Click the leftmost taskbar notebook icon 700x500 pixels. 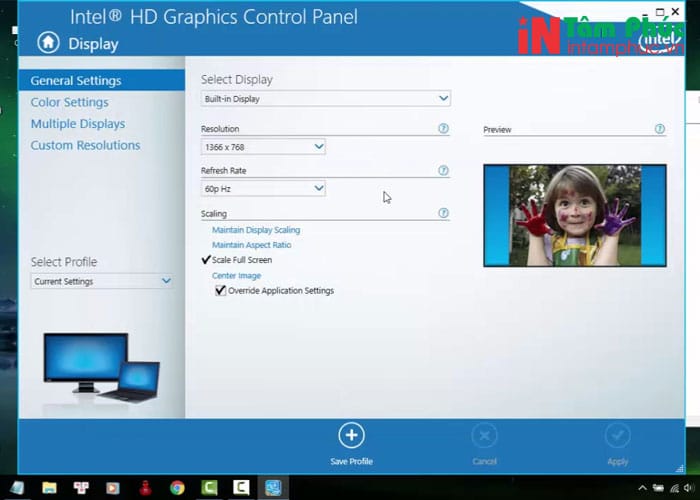pos(17,488)
